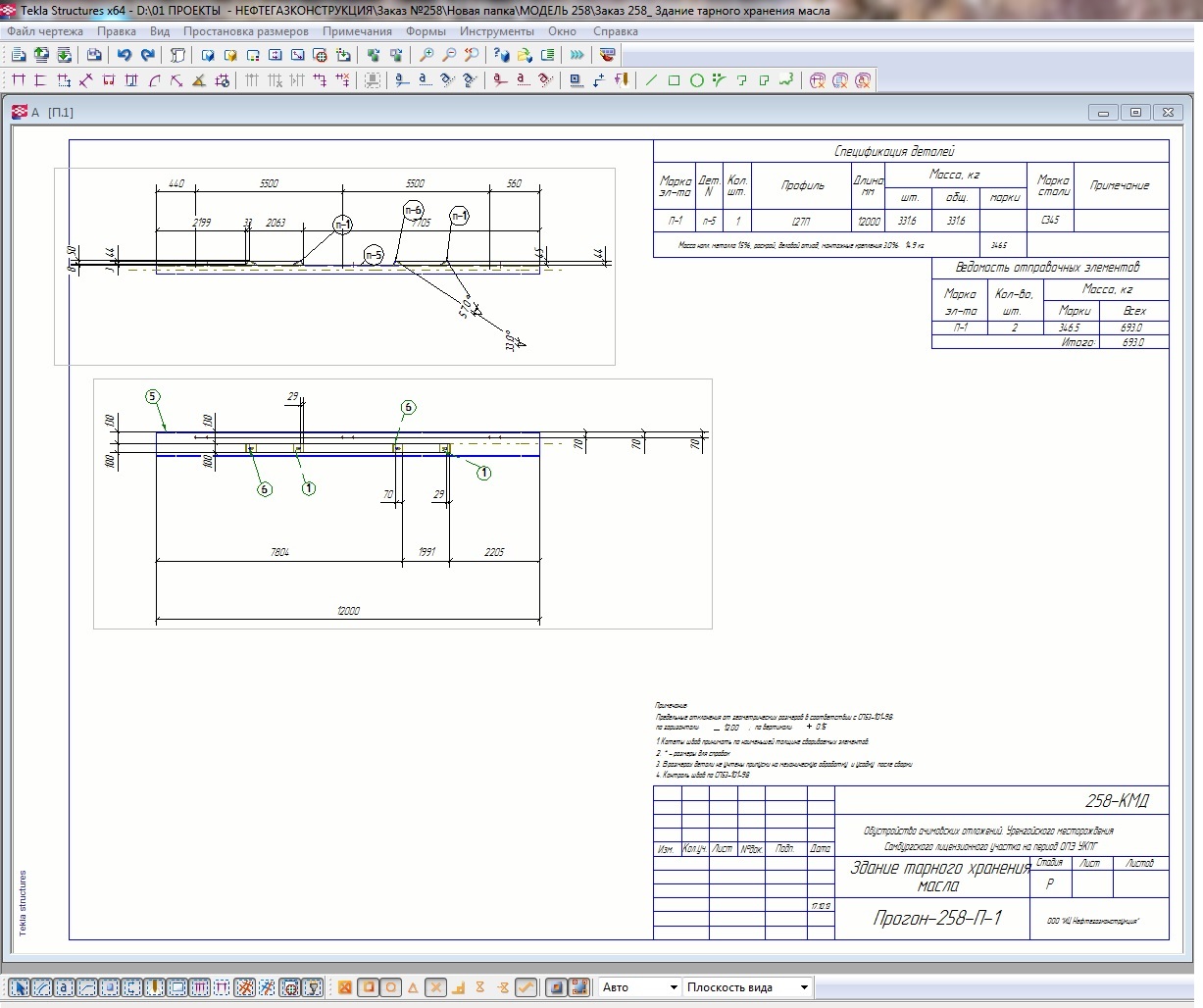Image resolution: width=1203 pixels, height=1008 pixels.
Task: Toggle the orange circle snap switch
Action: pos(390,987)
